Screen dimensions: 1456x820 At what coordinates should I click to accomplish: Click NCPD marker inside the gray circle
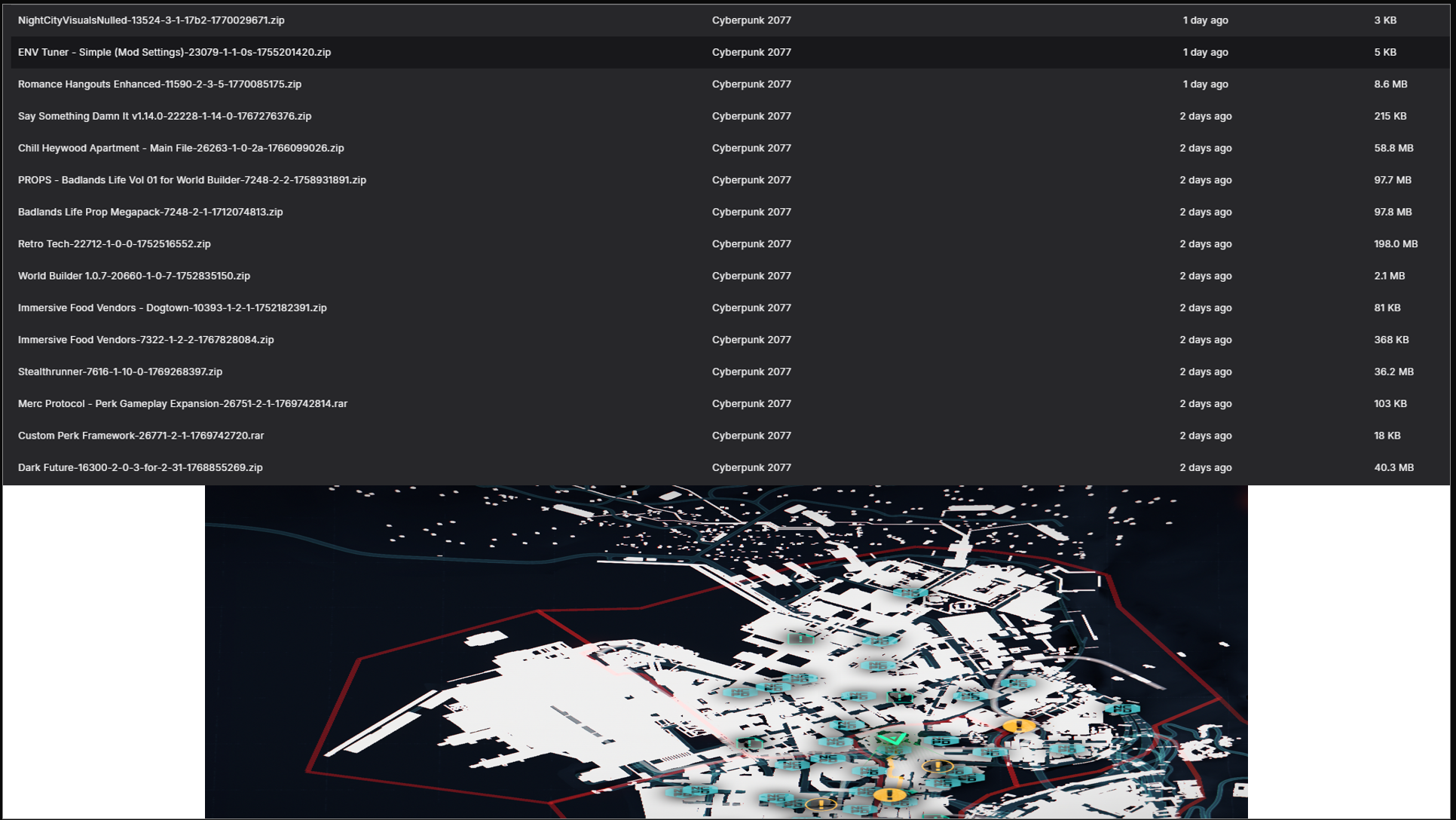click(x=1017, y=684)
